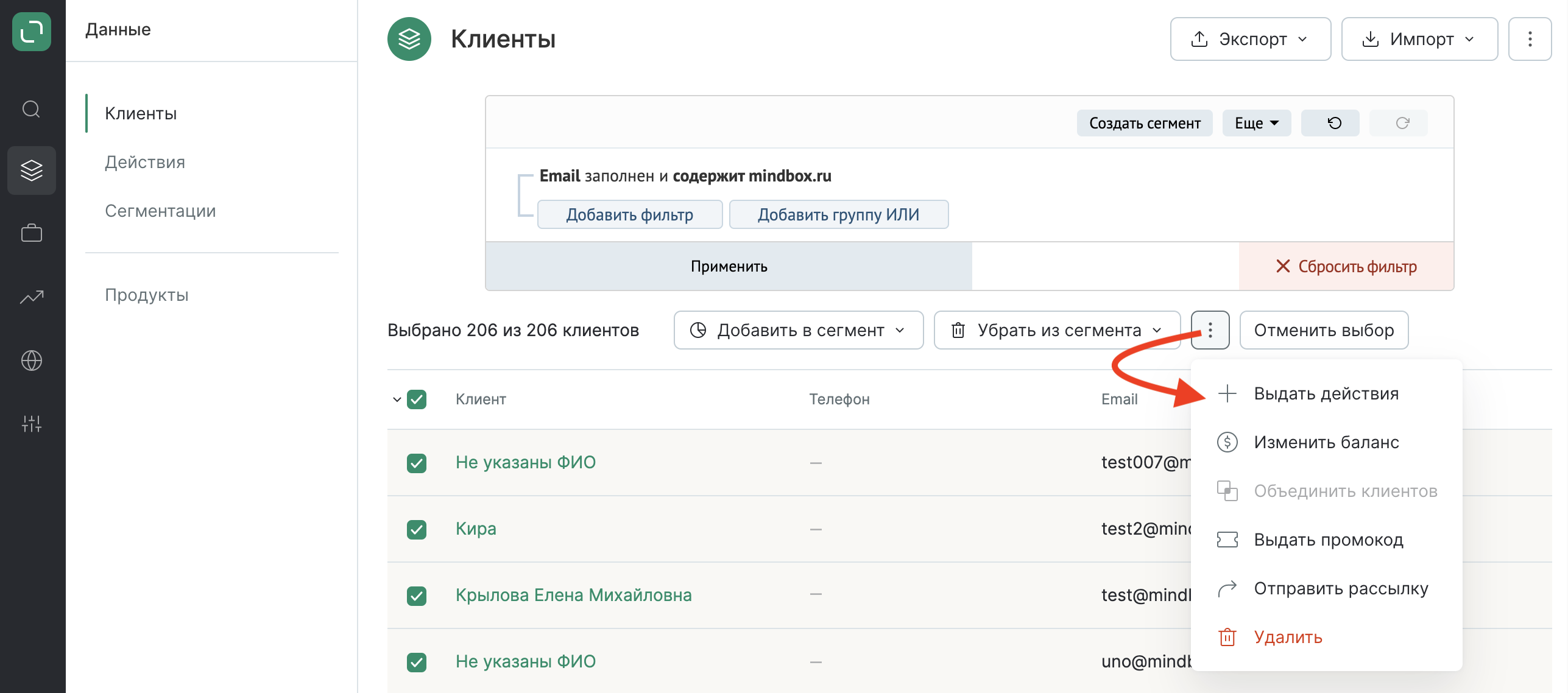Screen dimensions: 1568x693
Task: Open Продукты in the Данные sidebar
Action: pos(147,295)
